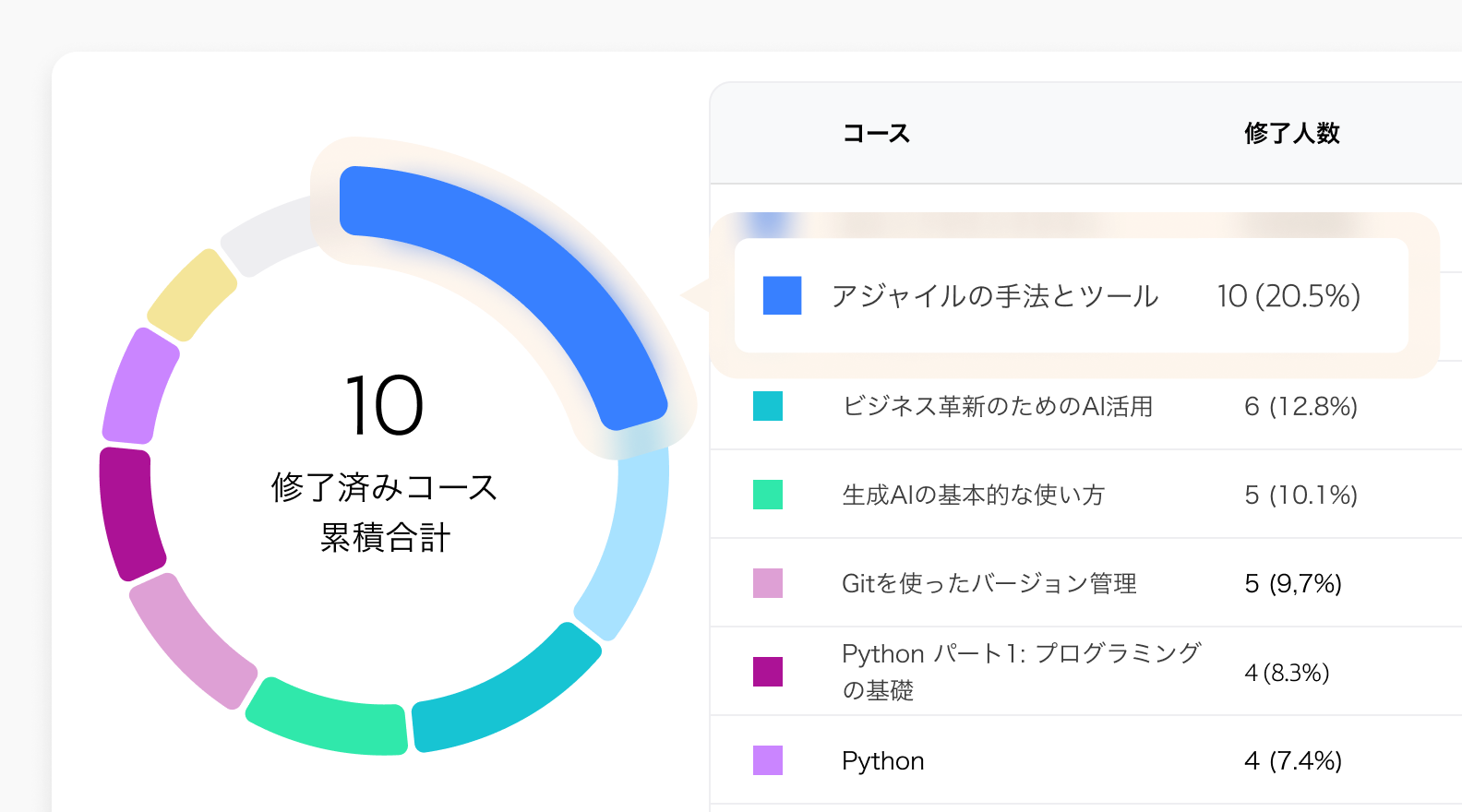This screenshot has height=812, width=1462.
Task: Open the 生成AIの基本的な使い方 course row
Action: 1085,495
